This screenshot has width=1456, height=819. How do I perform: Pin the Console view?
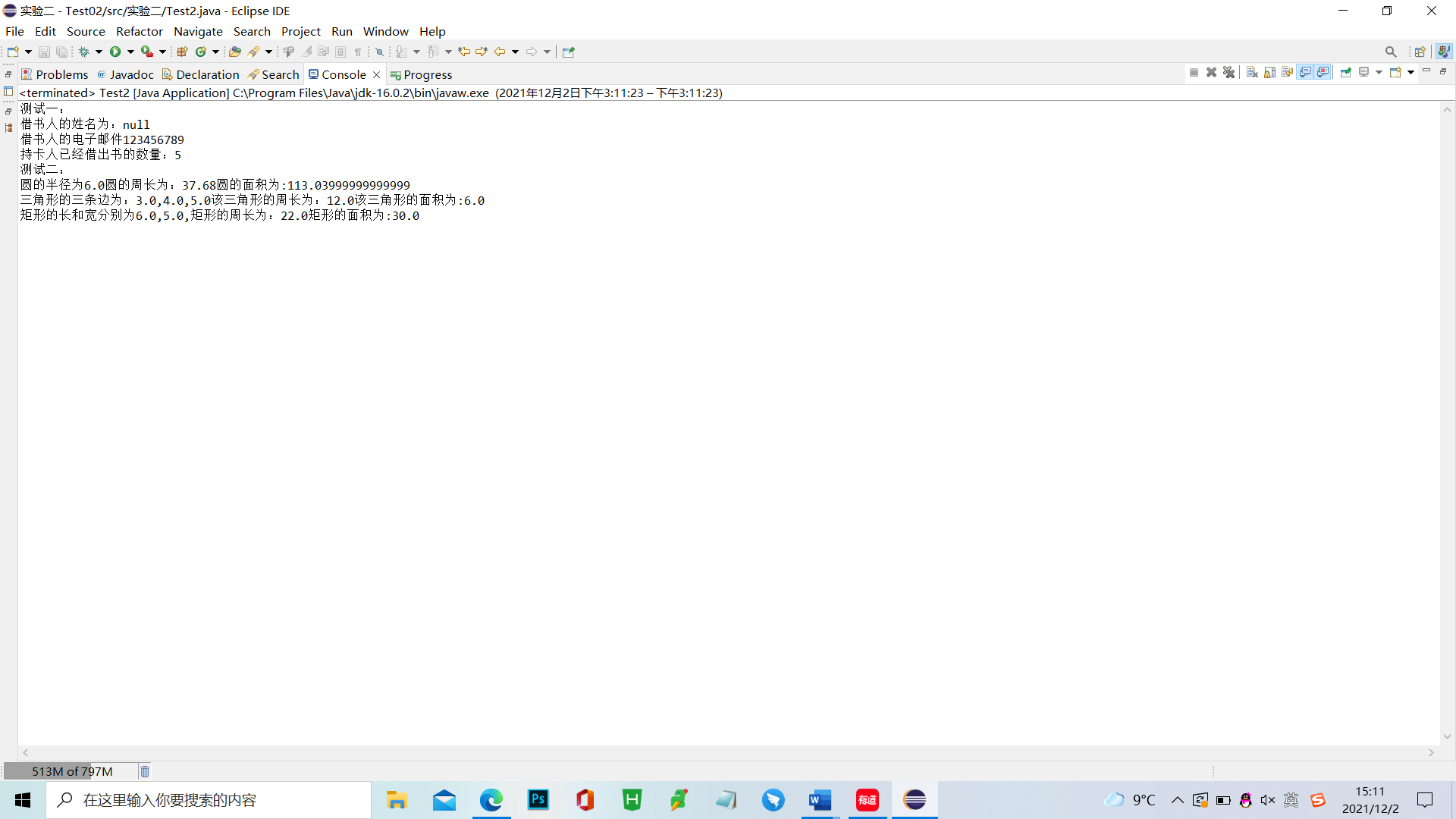tap(1346, 72)
